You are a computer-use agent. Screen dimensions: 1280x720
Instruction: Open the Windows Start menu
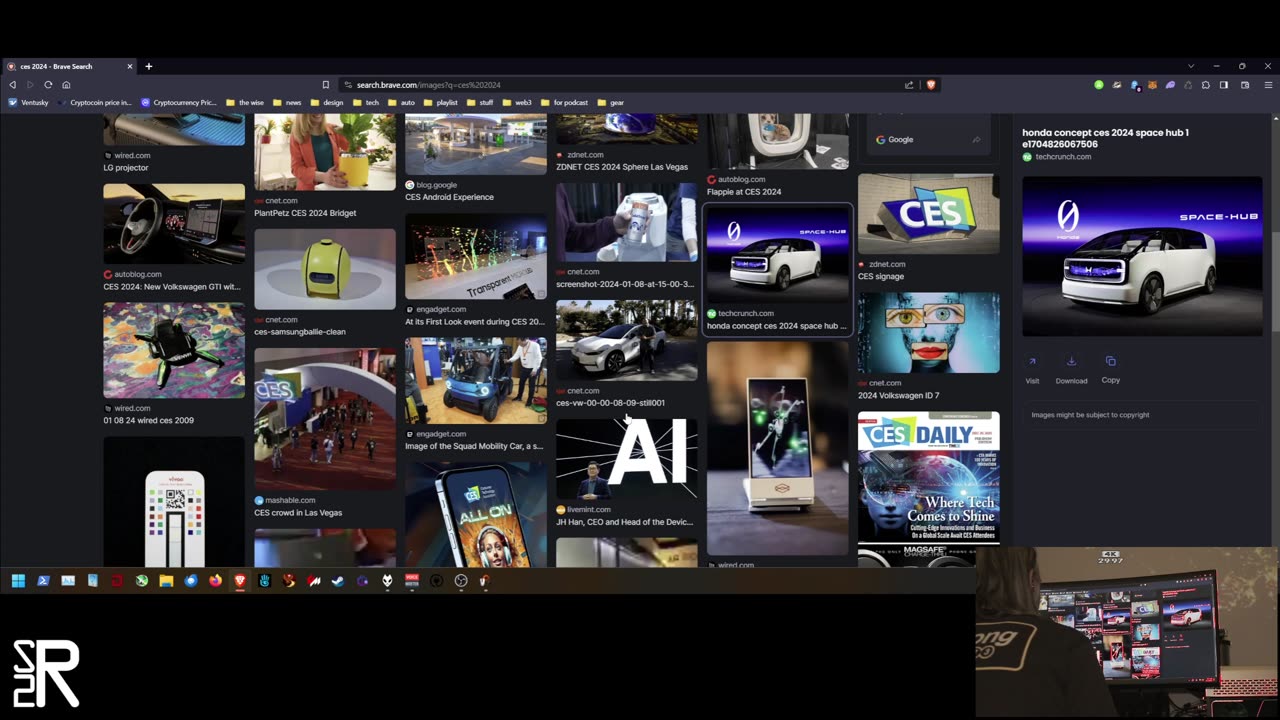coord(18,581)
